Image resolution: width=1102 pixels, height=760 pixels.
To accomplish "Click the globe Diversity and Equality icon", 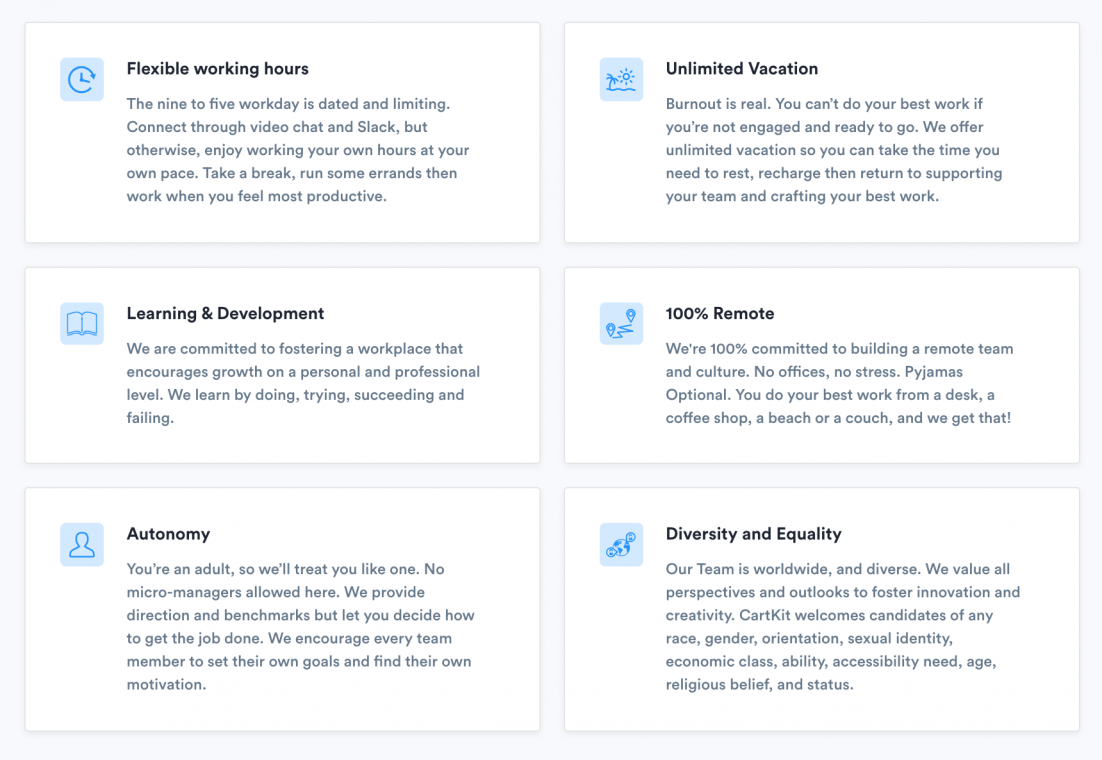I will click(621, 545).
